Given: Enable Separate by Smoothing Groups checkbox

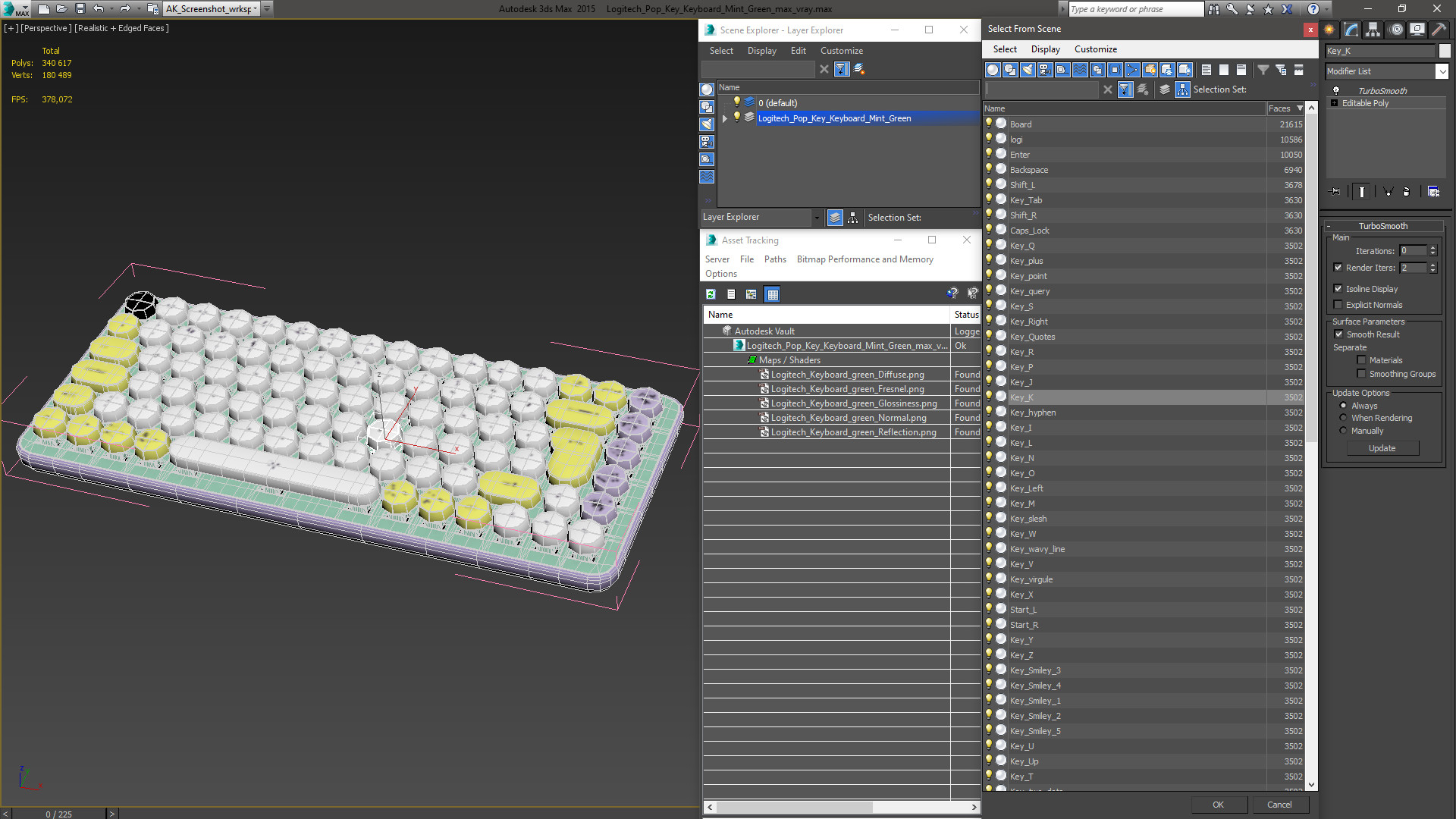Looking at the screenshot, I should click(x=1361, y=374).
